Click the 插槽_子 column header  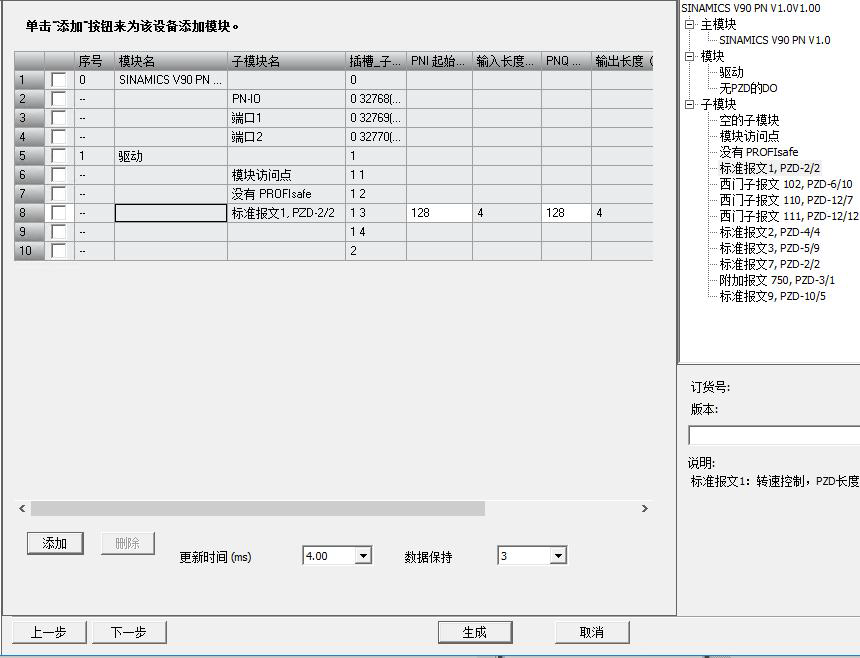(x=376, y=61)
